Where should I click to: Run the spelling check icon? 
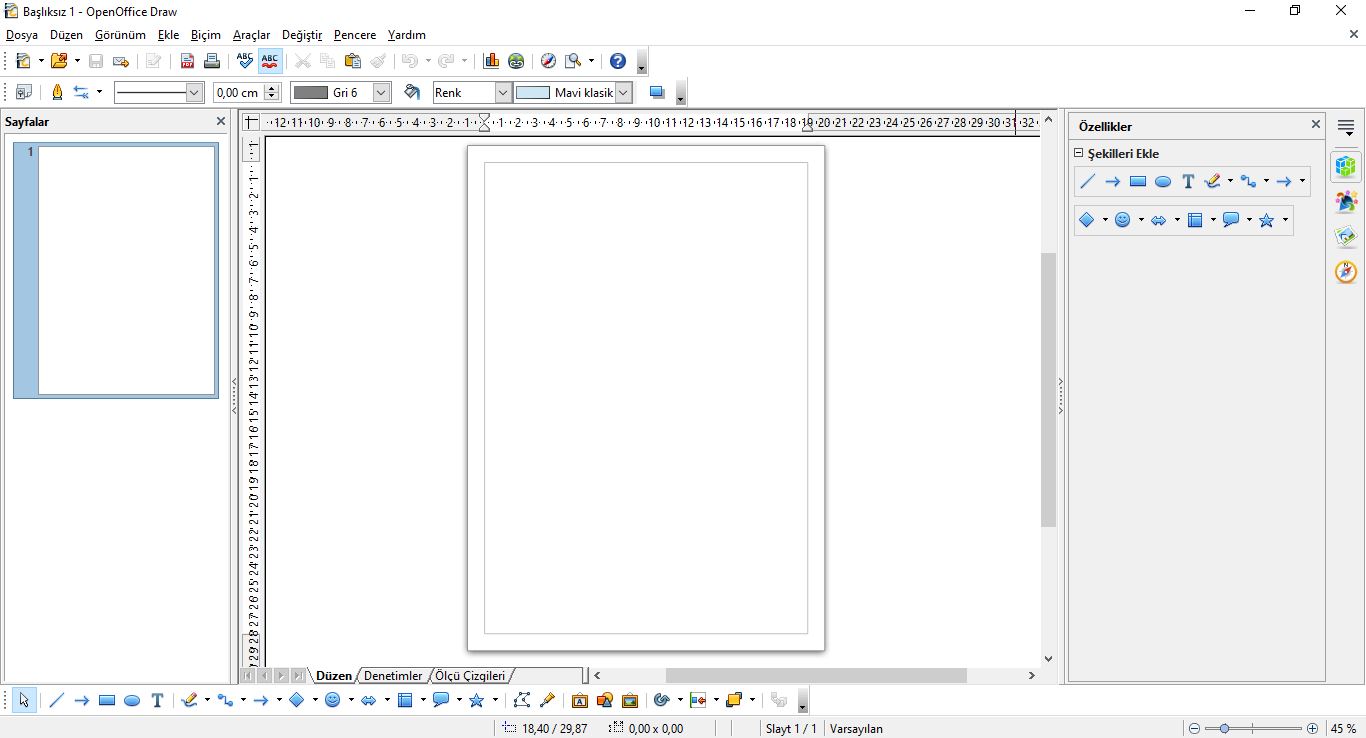click(x=245, y=61)
